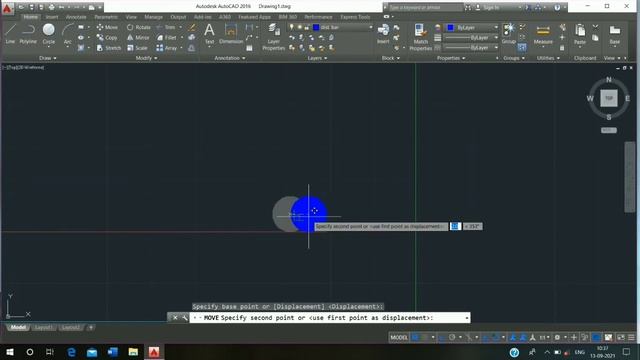Viewport: 640px width, 360px height.
Task: Select the Line tool
Action: pos(10,34)
